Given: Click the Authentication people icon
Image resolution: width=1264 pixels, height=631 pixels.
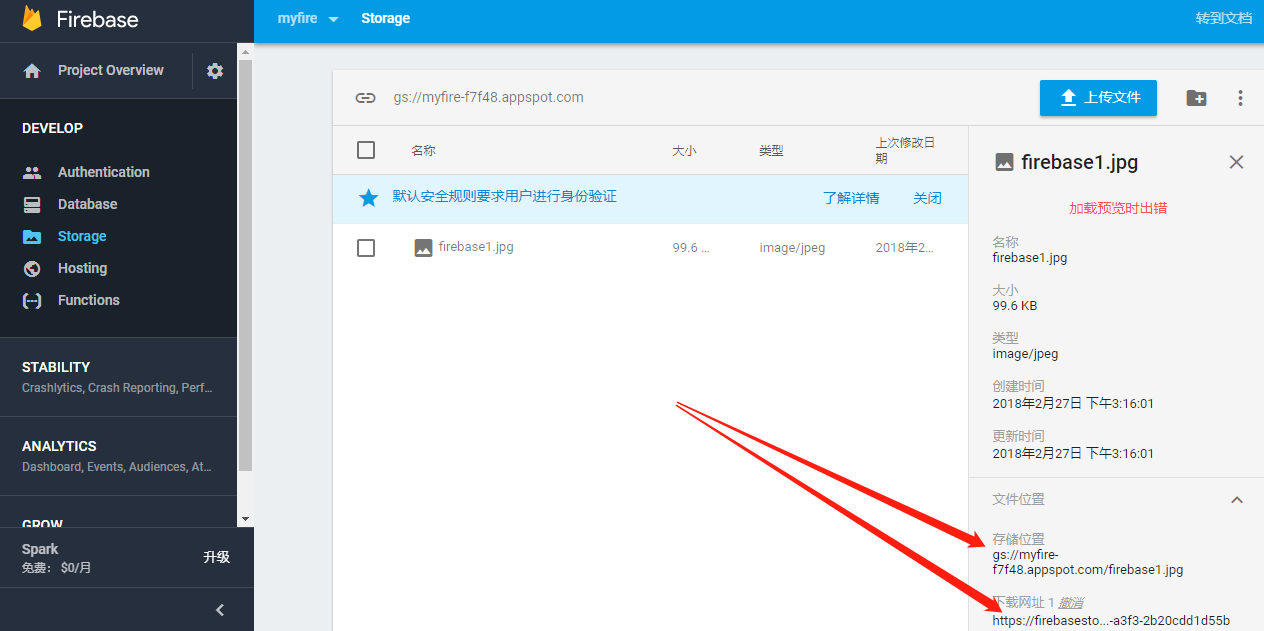Looking at the screenshot, I should pyautogui.click(x=32, y=172).
